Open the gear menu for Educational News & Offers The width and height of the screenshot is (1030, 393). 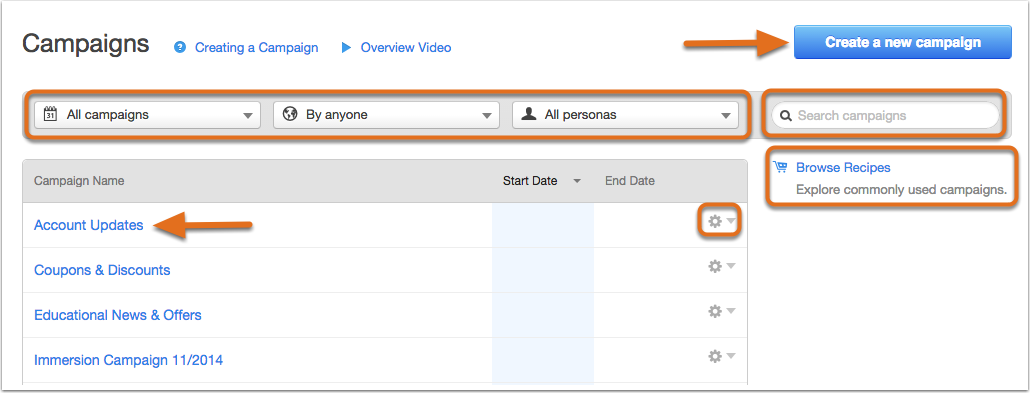tap(721, 311)
